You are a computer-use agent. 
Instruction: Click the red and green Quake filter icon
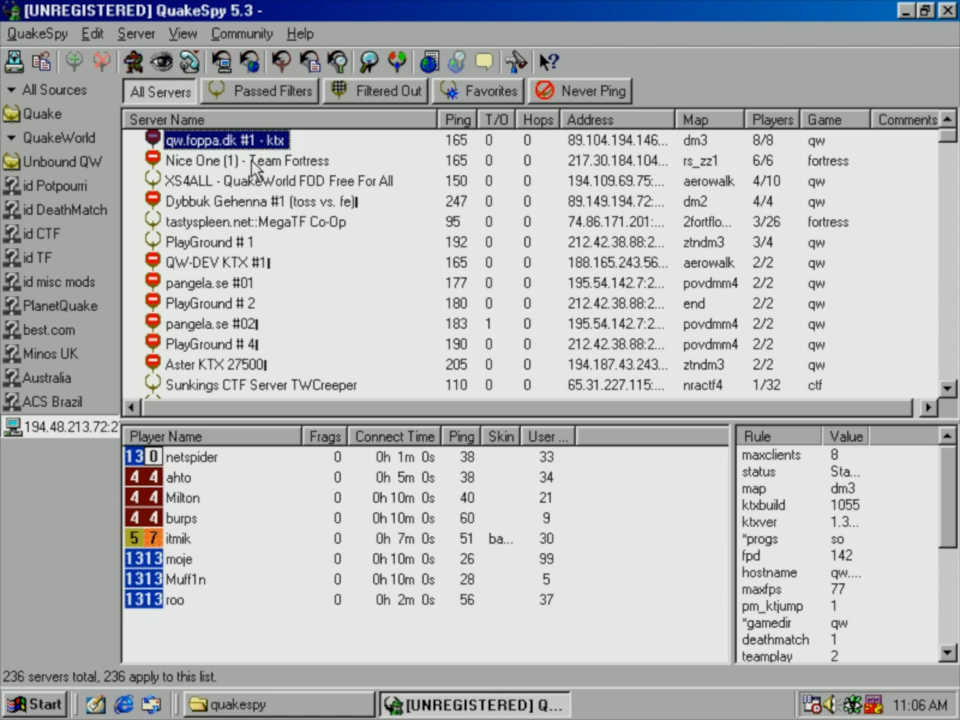(397, 61)
